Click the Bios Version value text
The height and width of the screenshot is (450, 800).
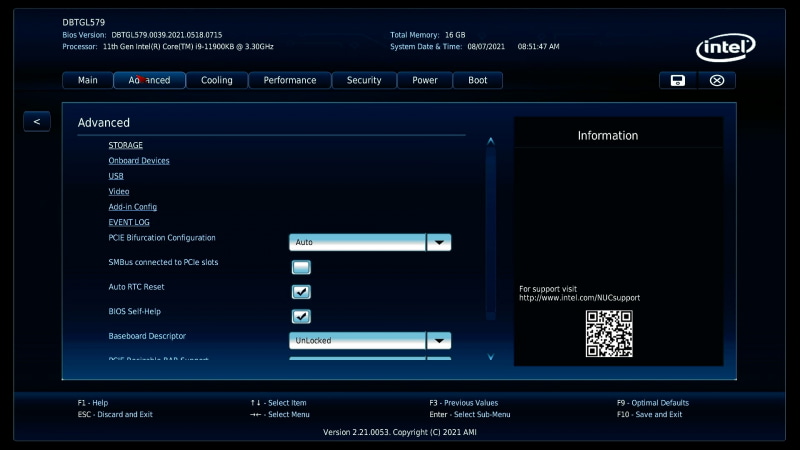(x=167, y=35)
